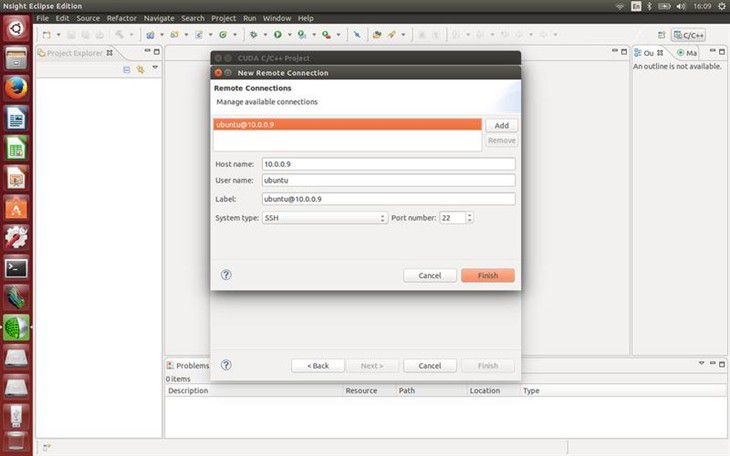Open the File menu

[42, 18]
